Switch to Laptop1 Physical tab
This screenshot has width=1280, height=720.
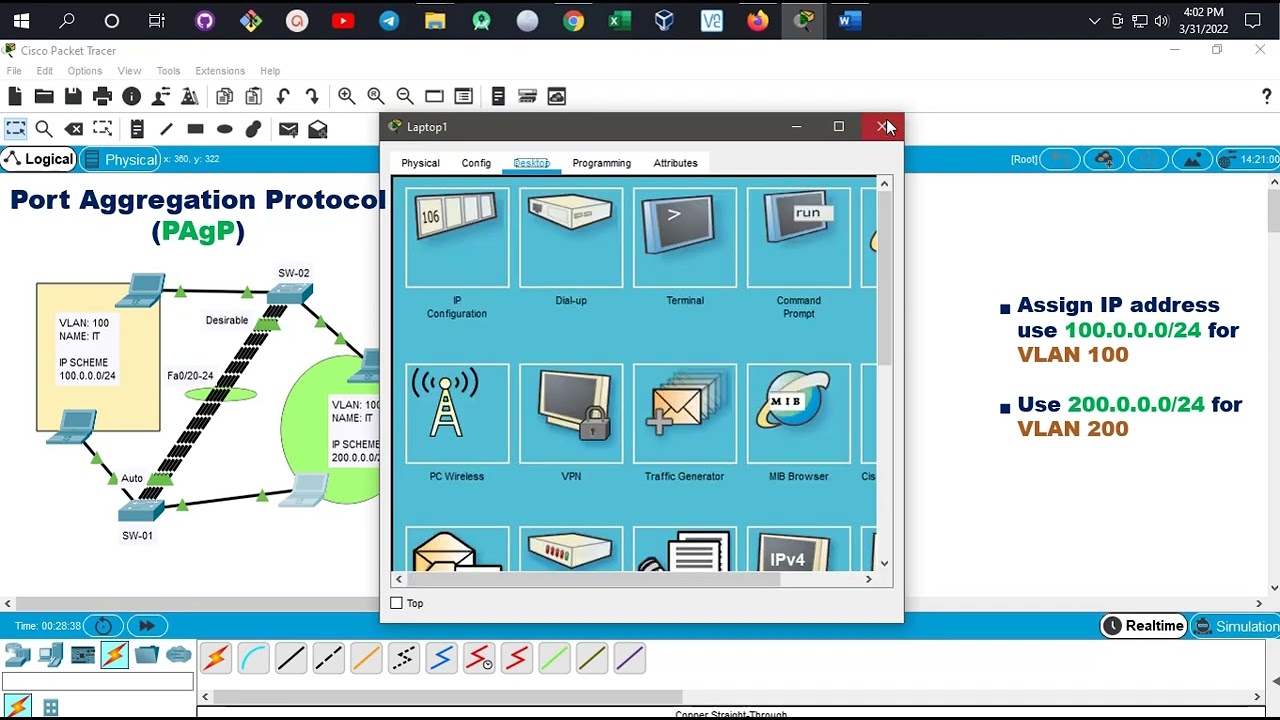pyautogui.click(x=420, y=163)
